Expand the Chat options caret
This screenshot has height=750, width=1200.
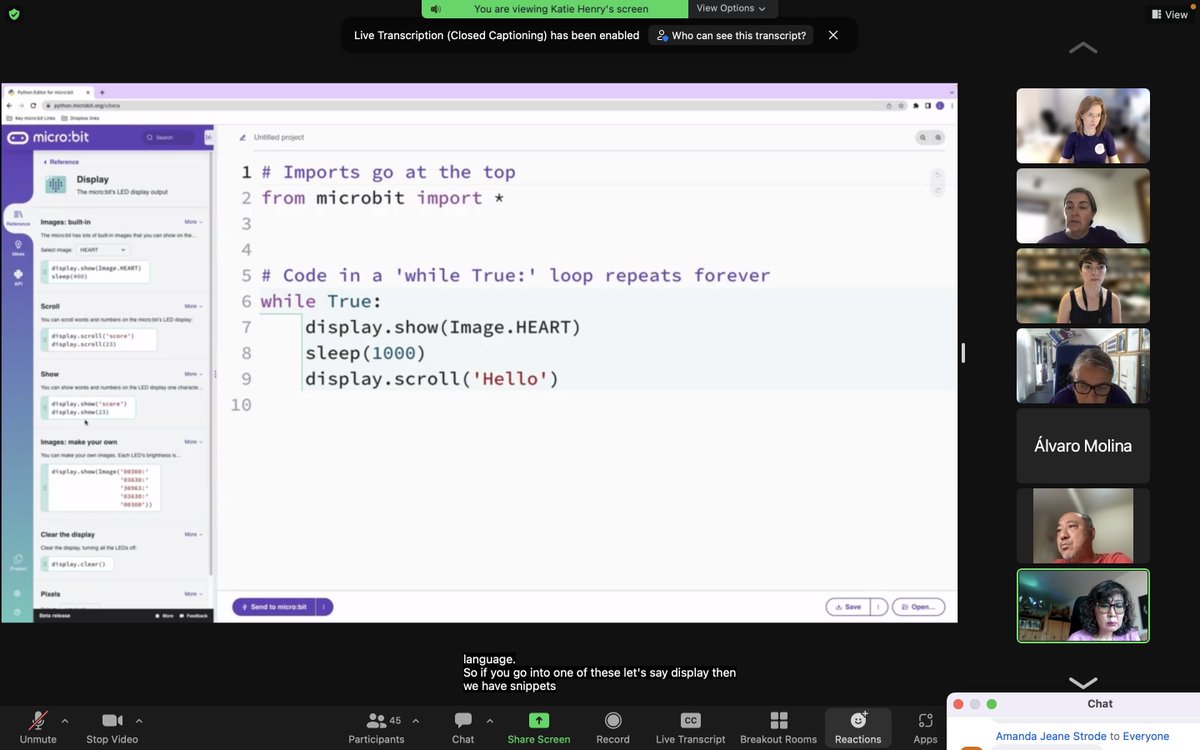490,720
